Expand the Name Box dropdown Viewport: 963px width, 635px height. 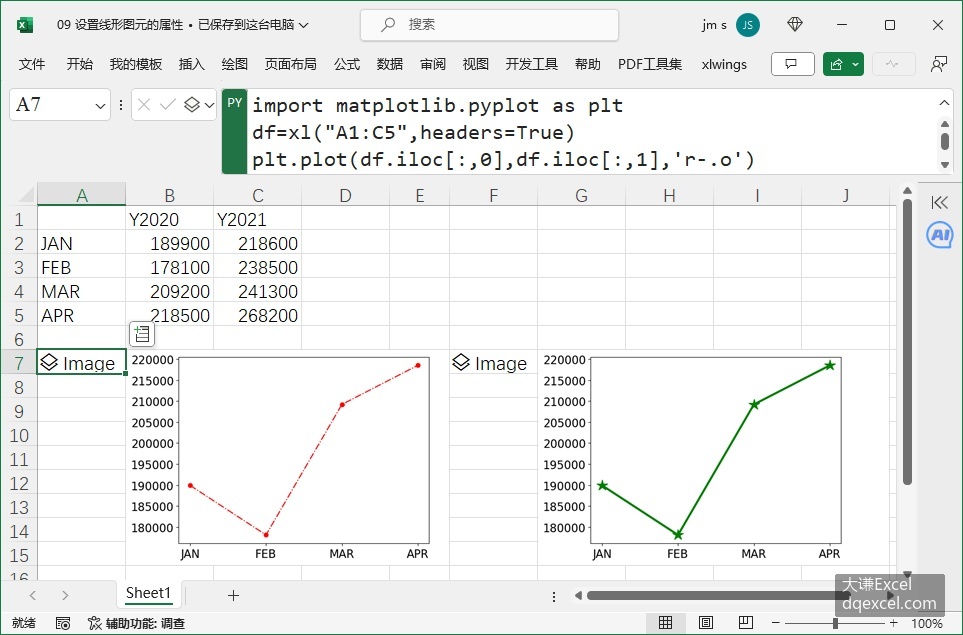click(x=100, y=106)
